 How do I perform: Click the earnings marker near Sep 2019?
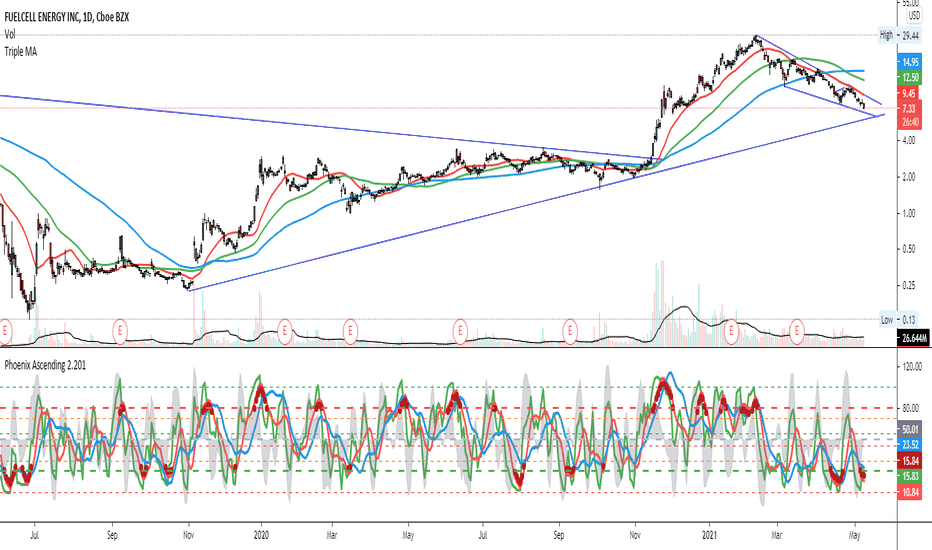121,329
